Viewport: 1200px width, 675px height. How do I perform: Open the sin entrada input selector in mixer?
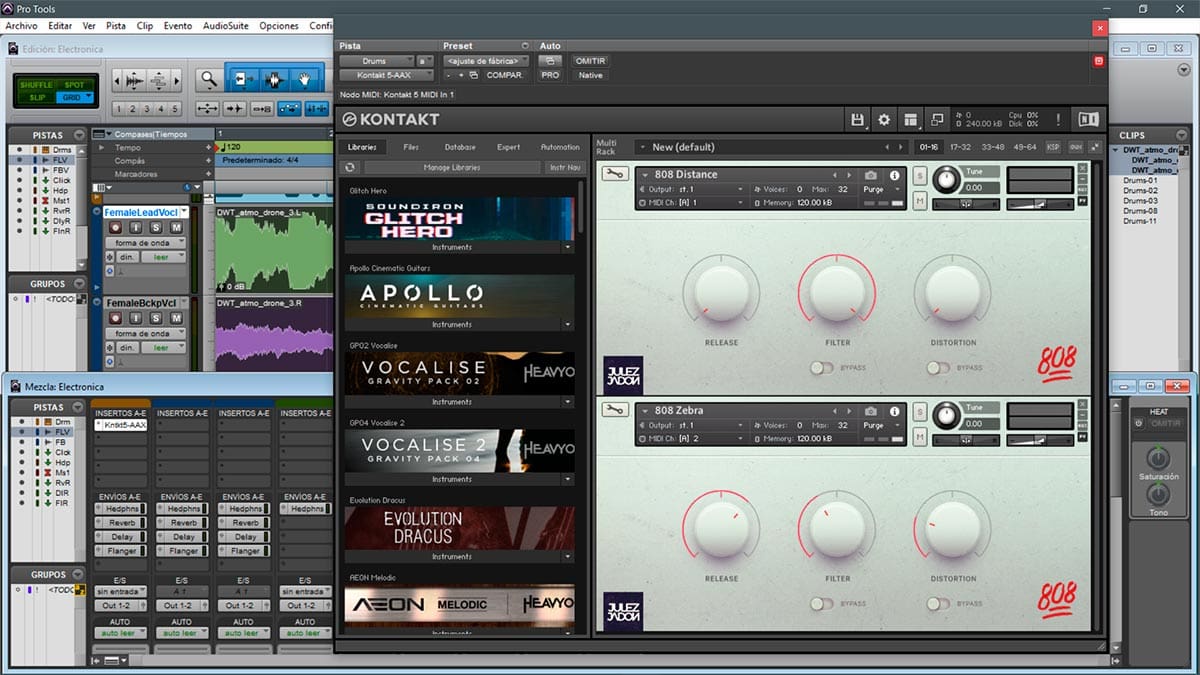[x=121, y=591]
